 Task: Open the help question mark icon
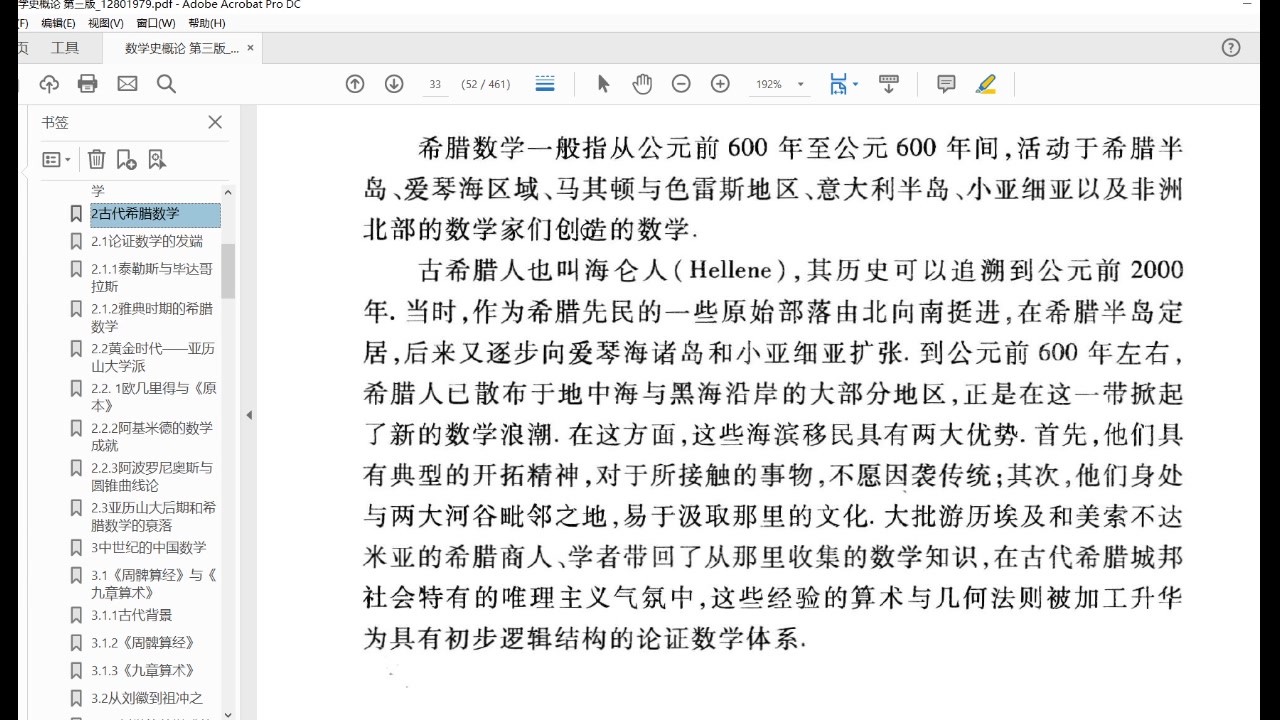[1231, 47]
